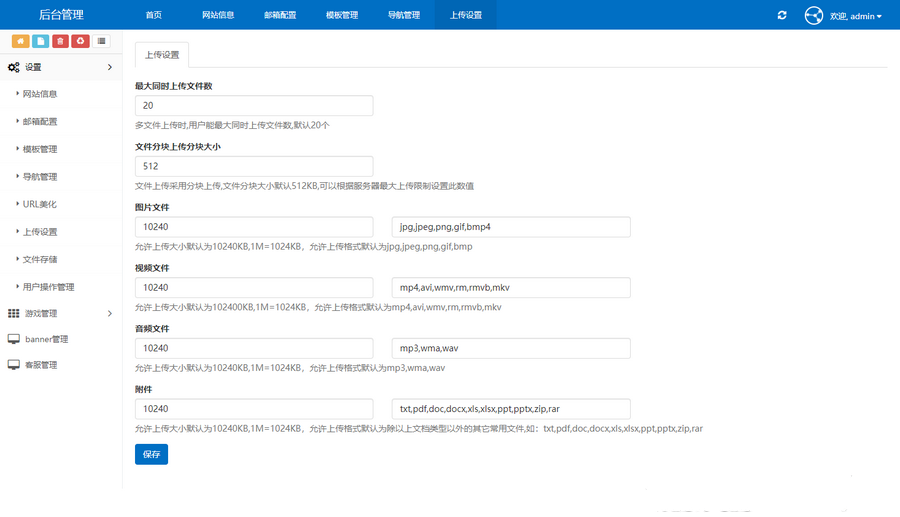
Task: Focus the 最大同时上传文件数 input field
Action: (254, 106)
